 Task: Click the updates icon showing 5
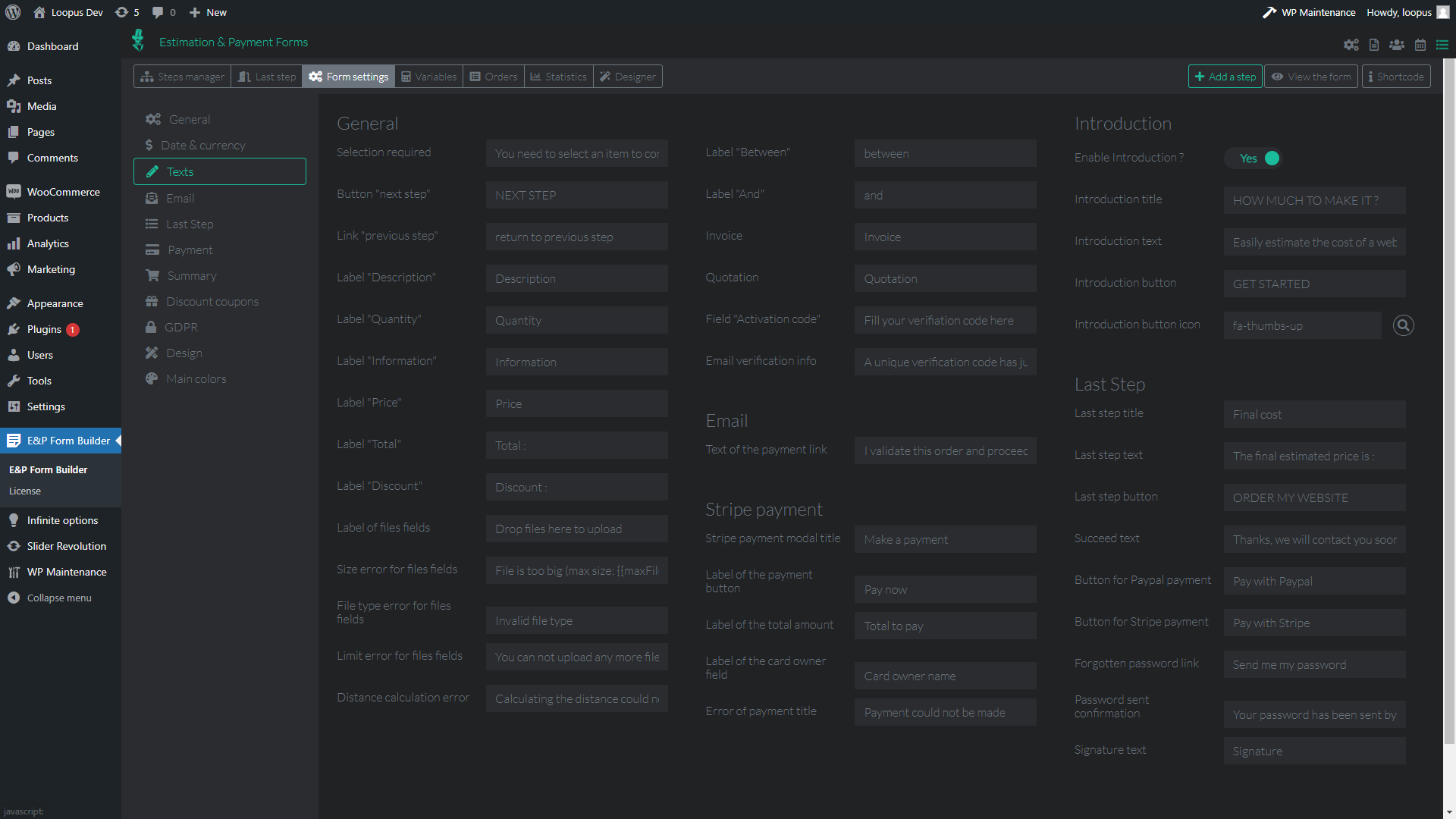pyautogui.click(x=127, y=12)
